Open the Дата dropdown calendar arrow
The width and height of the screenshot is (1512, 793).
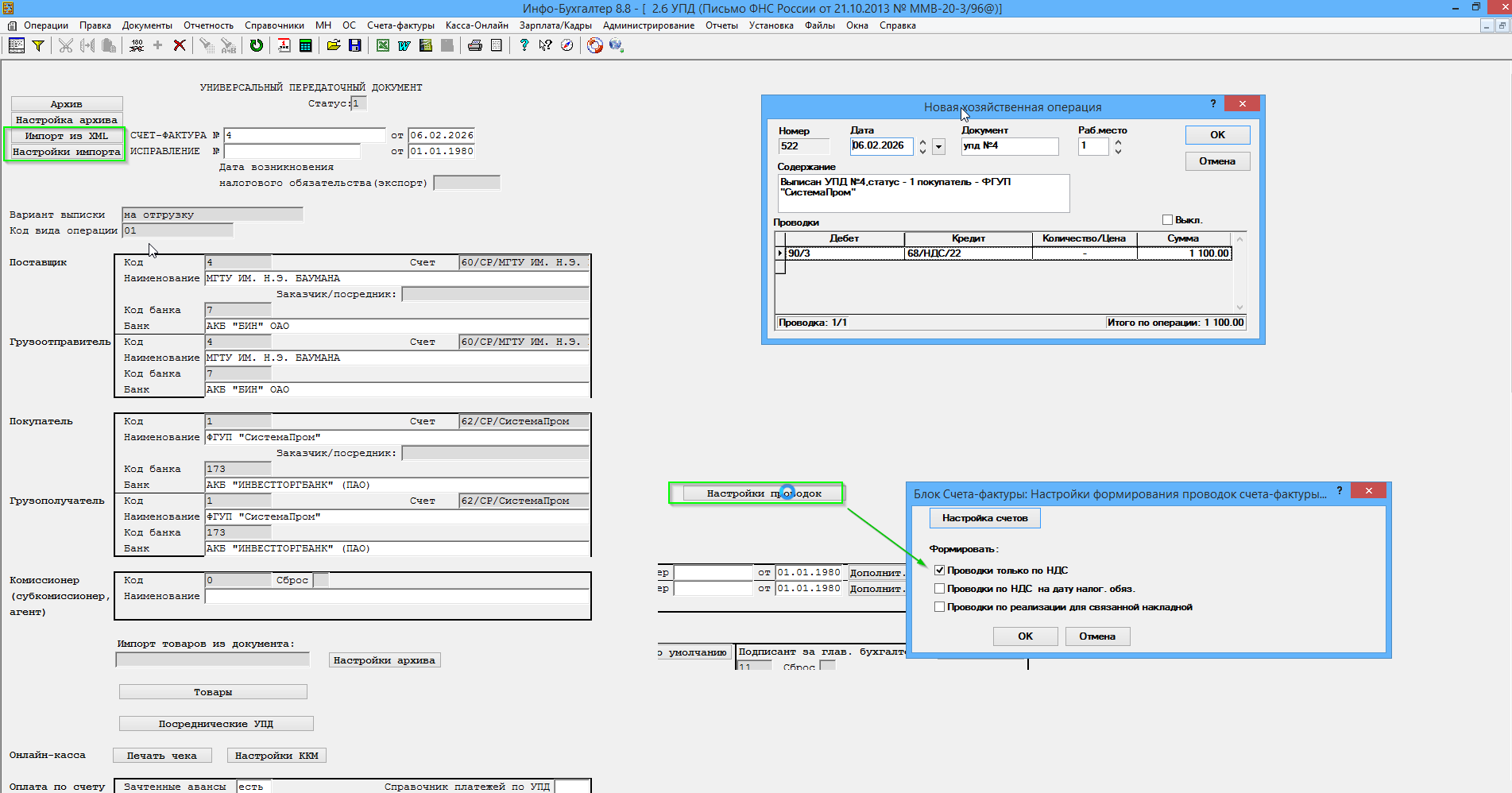click(939, 146)
